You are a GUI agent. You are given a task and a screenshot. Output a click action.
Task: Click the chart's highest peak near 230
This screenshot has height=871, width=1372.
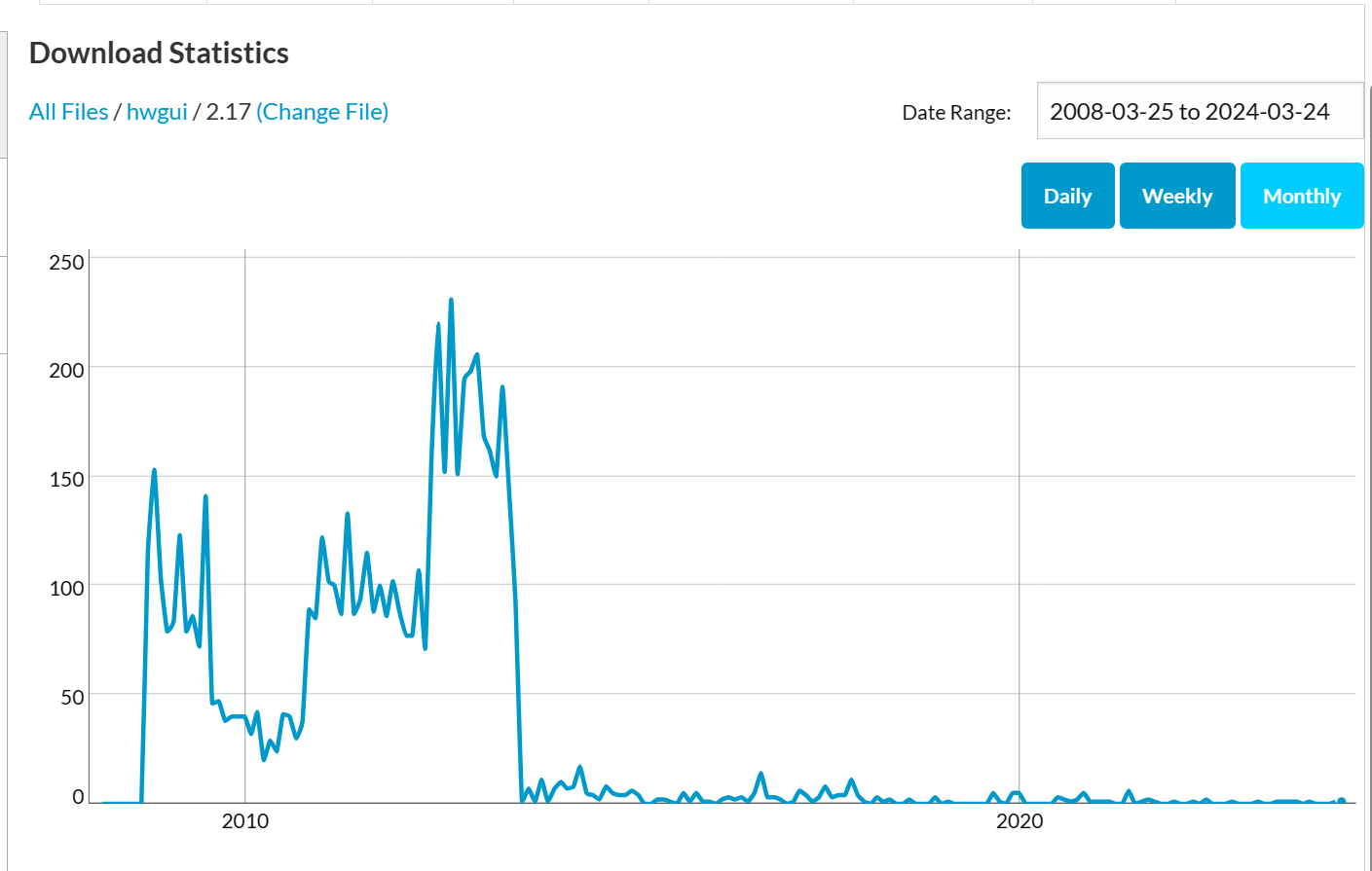click(451, 300)
